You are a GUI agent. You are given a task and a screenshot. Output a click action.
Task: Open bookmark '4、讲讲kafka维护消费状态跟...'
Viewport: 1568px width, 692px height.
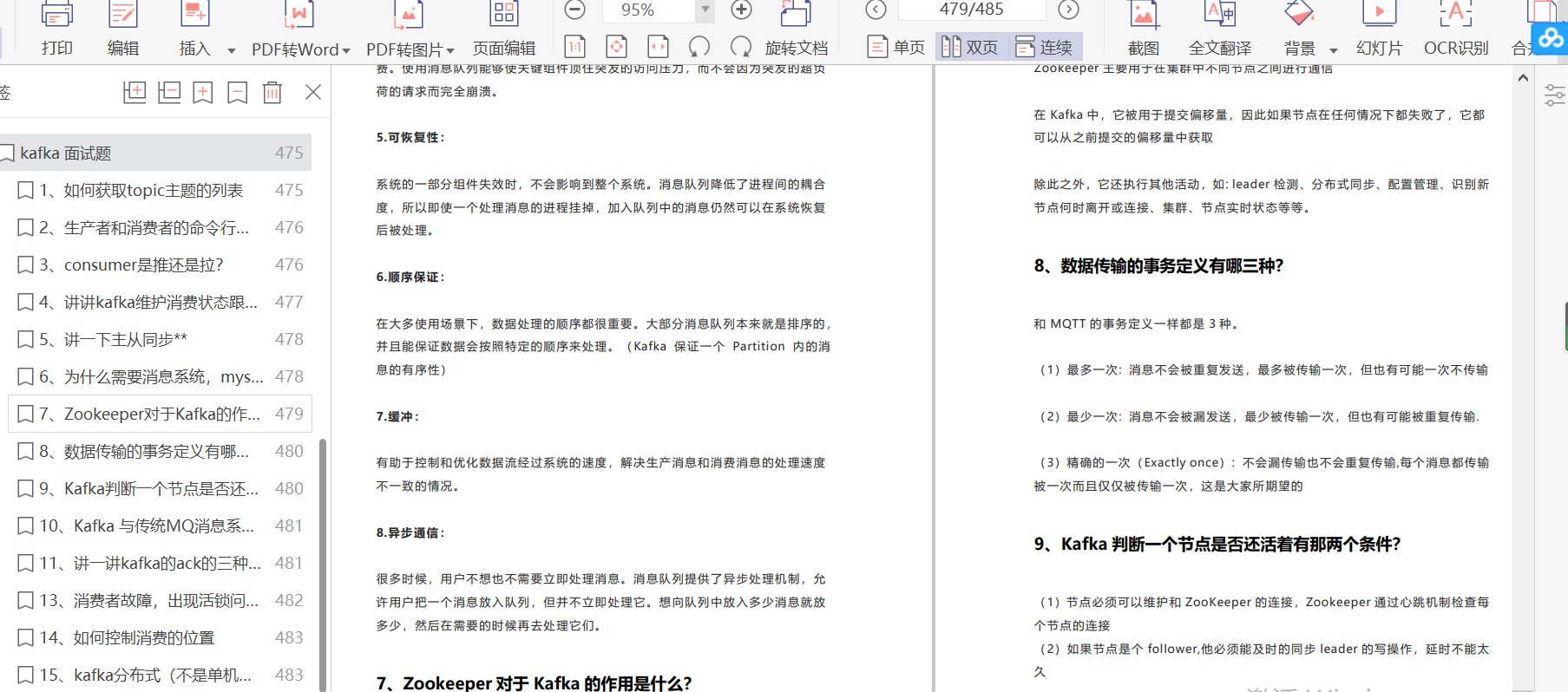click(x=160, y=302)
